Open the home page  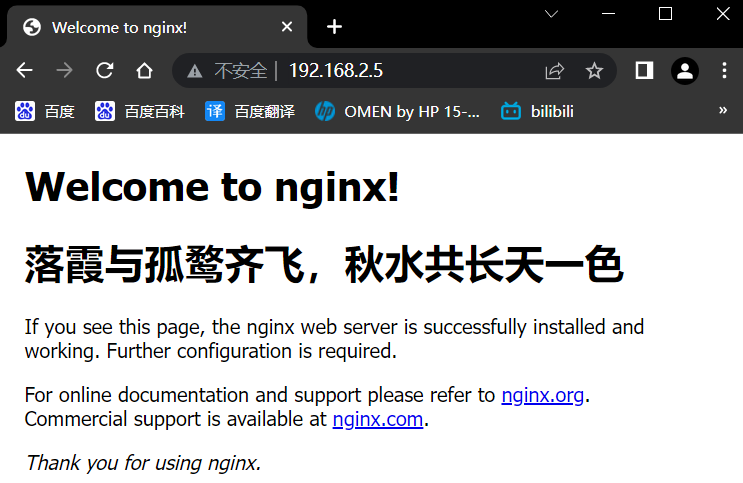(x=145, y=71)
